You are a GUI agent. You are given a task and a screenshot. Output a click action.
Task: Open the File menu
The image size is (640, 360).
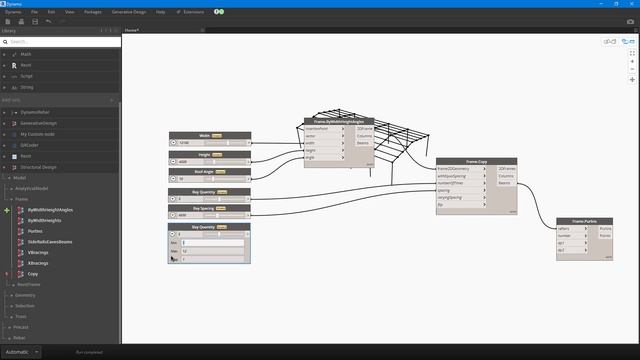coord(34,12)
